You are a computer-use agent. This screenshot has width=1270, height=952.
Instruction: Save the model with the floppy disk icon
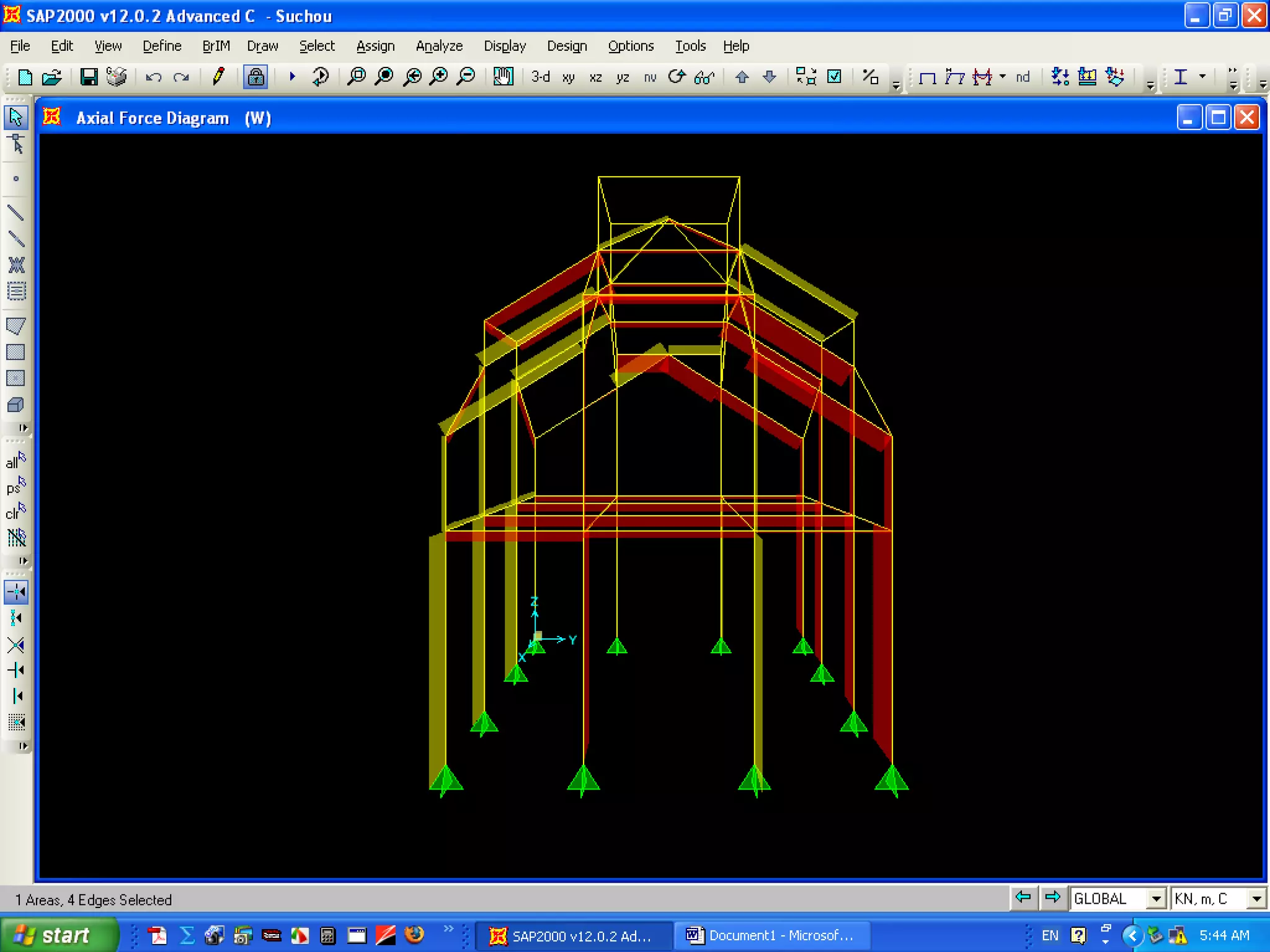click(x=89, y=77)
